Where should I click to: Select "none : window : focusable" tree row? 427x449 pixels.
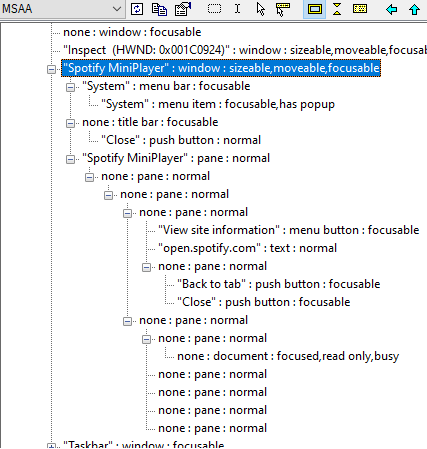point(132,32)
